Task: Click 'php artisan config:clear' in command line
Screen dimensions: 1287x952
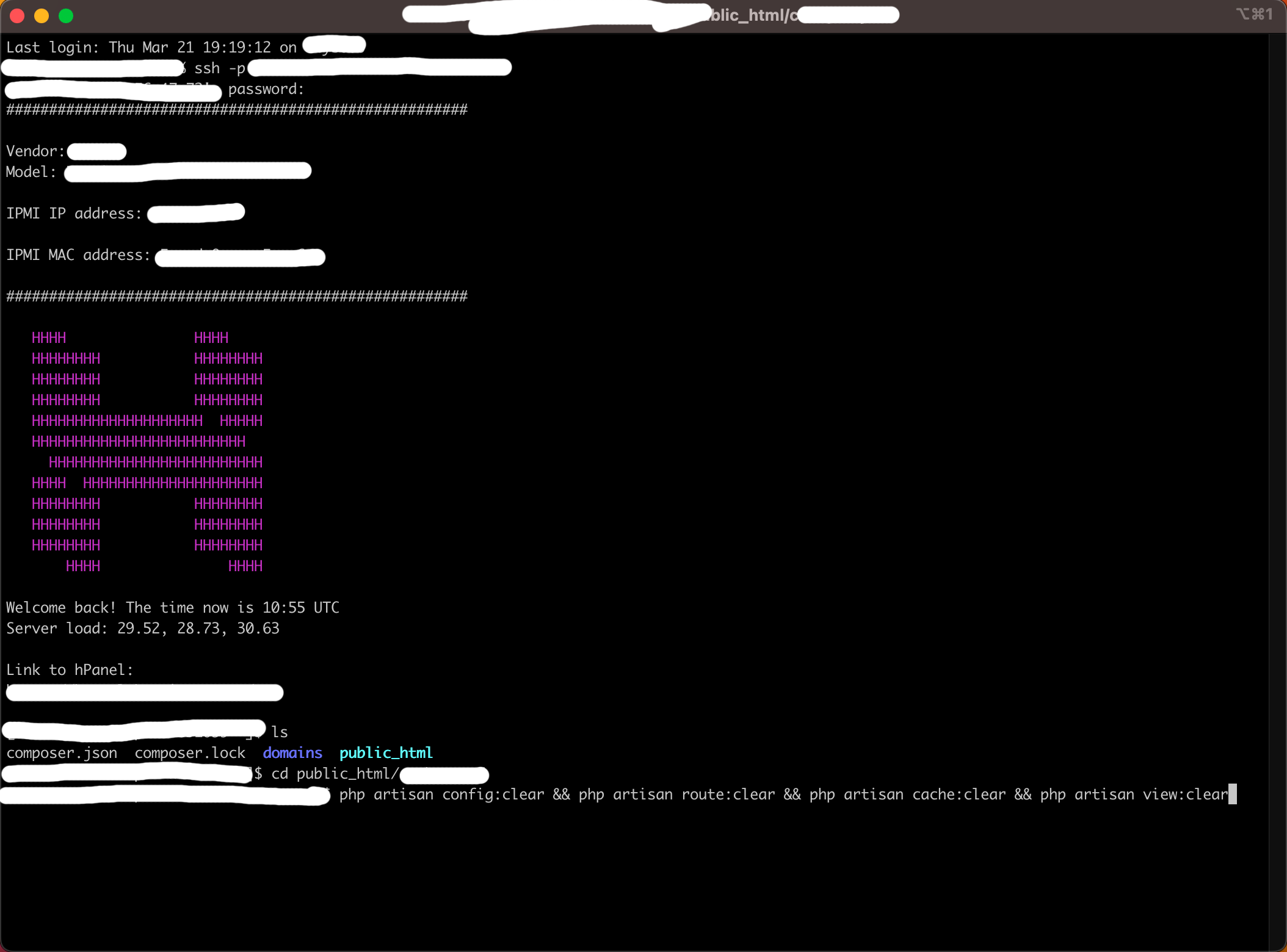Action: click(441, 794)
